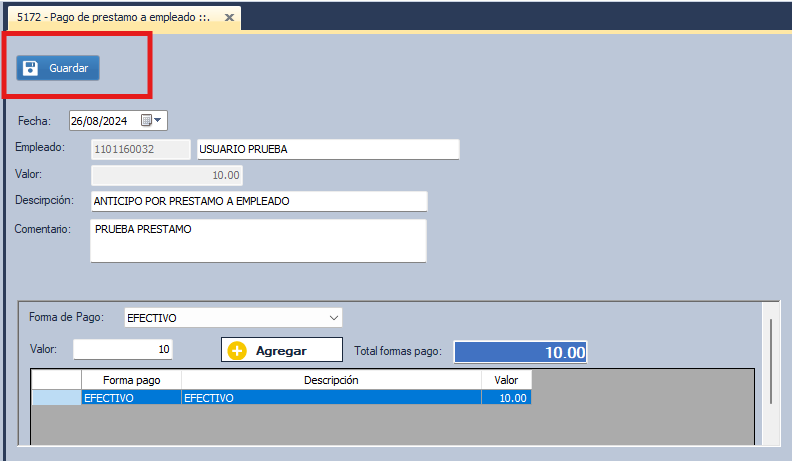Click the floppy disk icon on Guardar
This screenshot has height=461, width=792.
(x=31, y=68)
